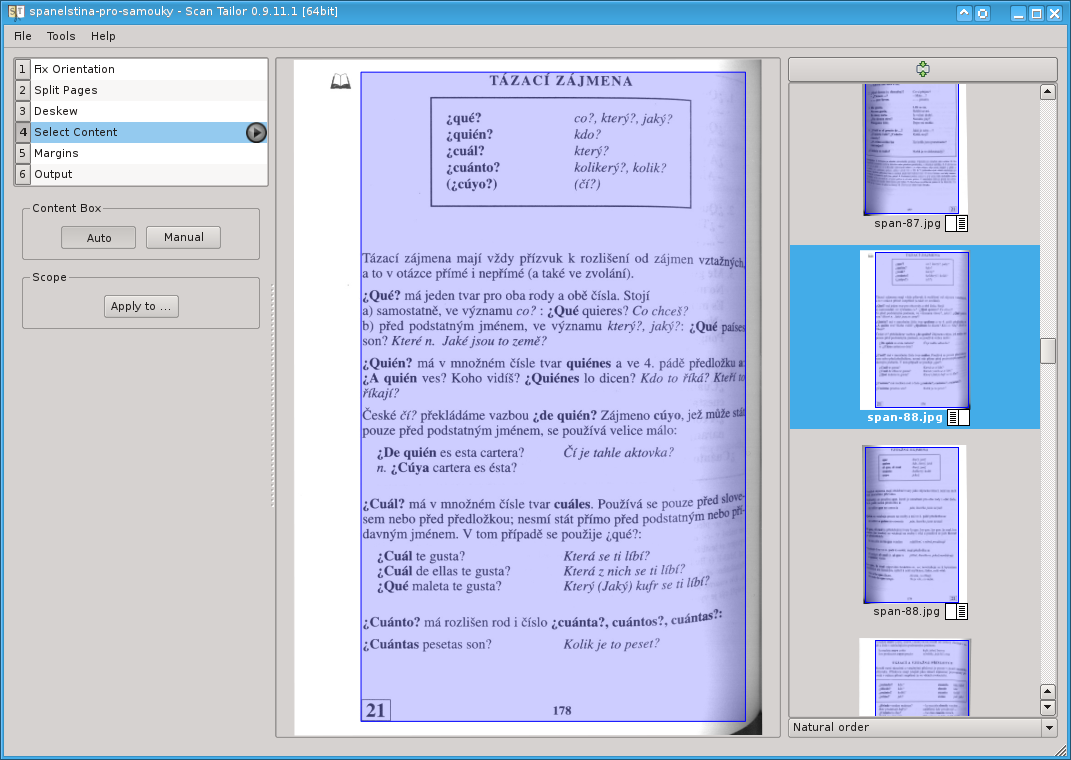Click the keep-current-page-in-view green arrows button
The height and width of the screenshot is (760, 1071).
[x=923, y=69]
